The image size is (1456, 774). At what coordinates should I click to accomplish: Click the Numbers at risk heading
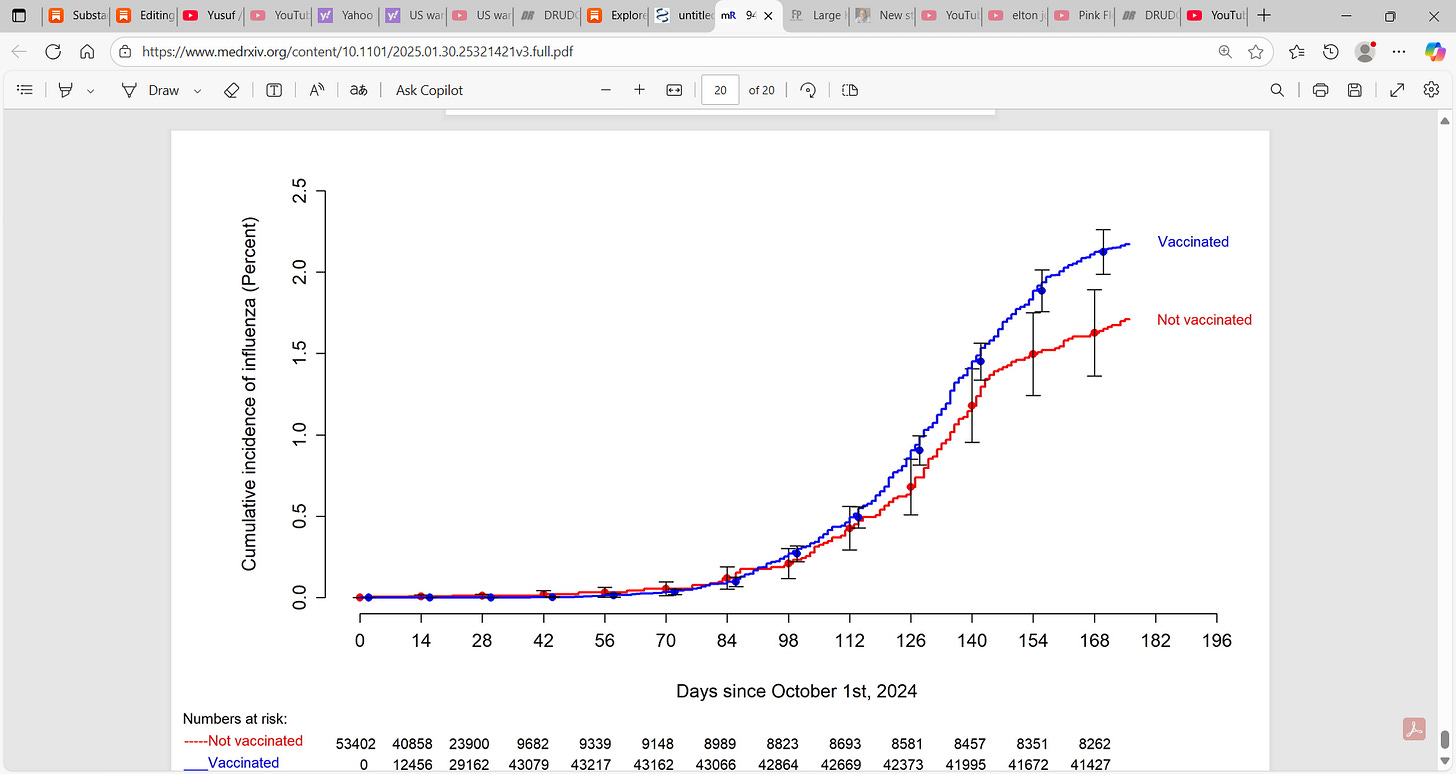pos(235,719)
